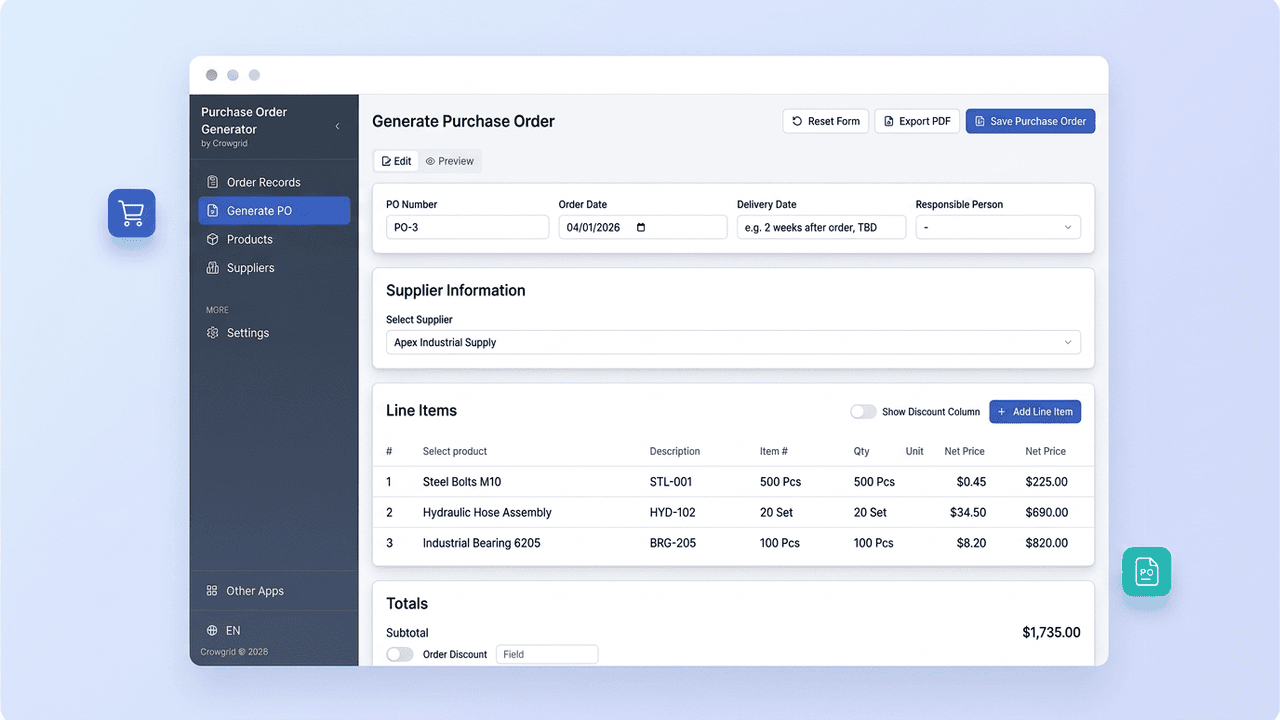Click the Select product column header
The image size is (1280, 720).
click(x=455, y=451)
